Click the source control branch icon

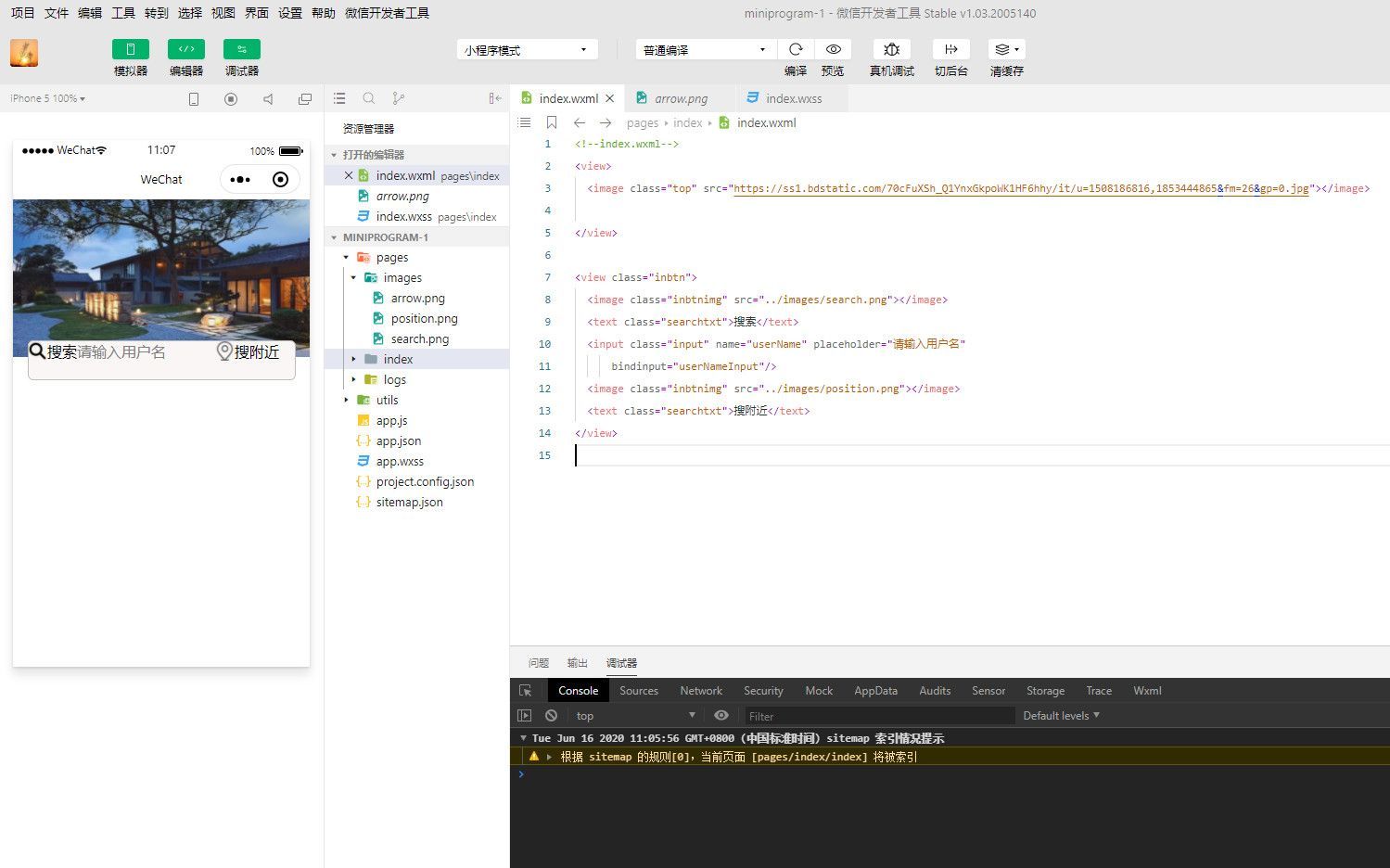399,98
